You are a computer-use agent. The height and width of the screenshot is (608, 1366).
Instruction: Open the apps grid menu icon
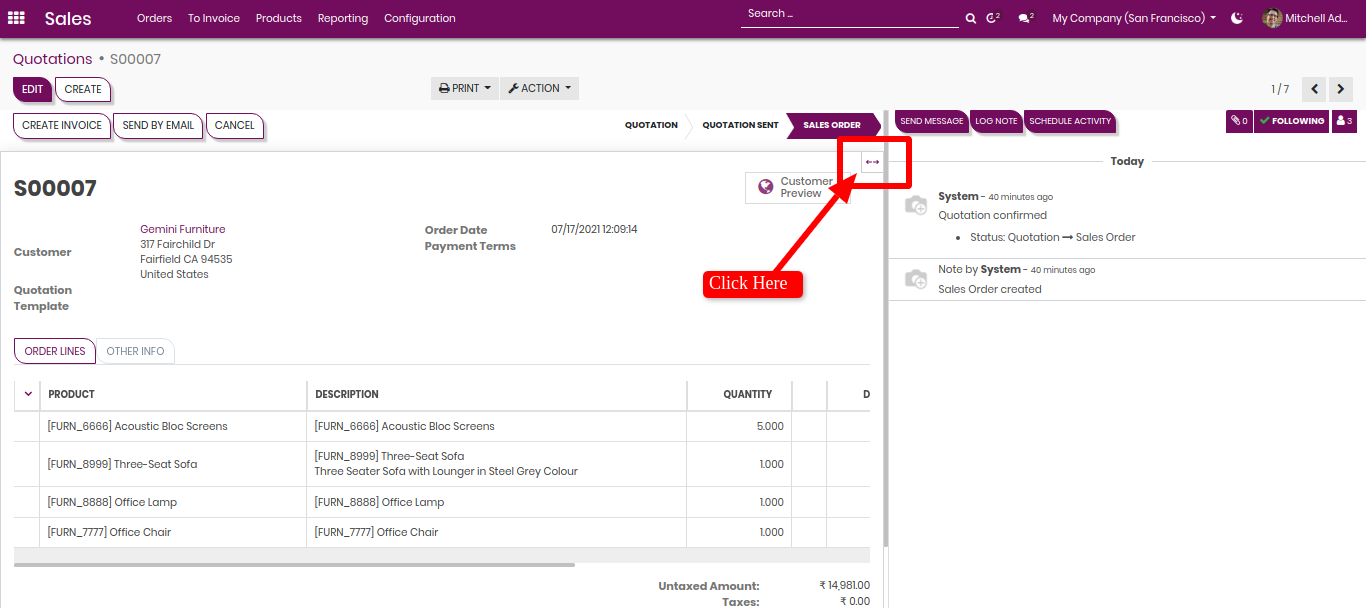pos(16,18)
